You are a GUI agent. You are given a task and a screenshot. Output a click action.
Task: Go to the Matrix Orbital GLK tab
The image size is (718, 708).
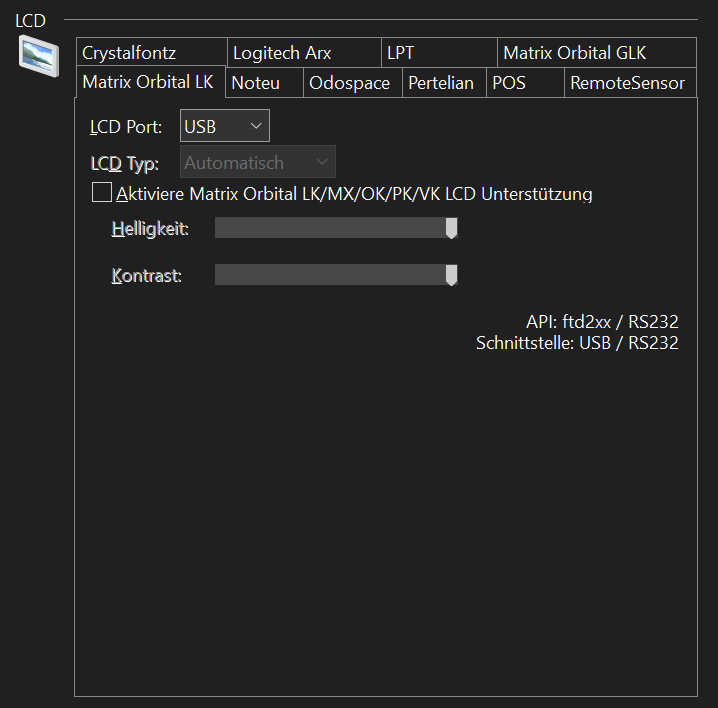click(574, 53)
